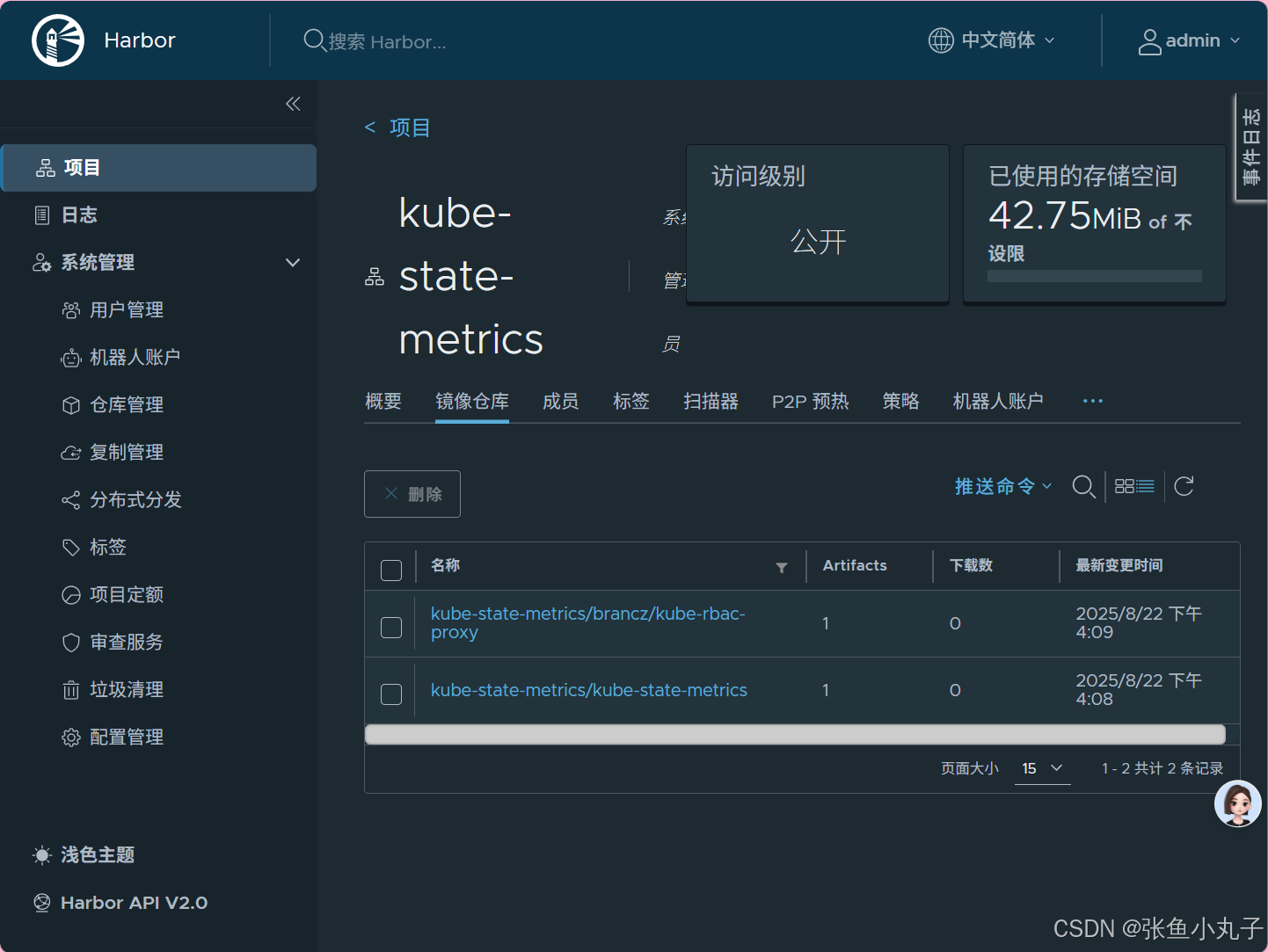Switch to the 扫描器 tab
Viewport: 1268px width, 952px height.
click(x=711, y=402)
